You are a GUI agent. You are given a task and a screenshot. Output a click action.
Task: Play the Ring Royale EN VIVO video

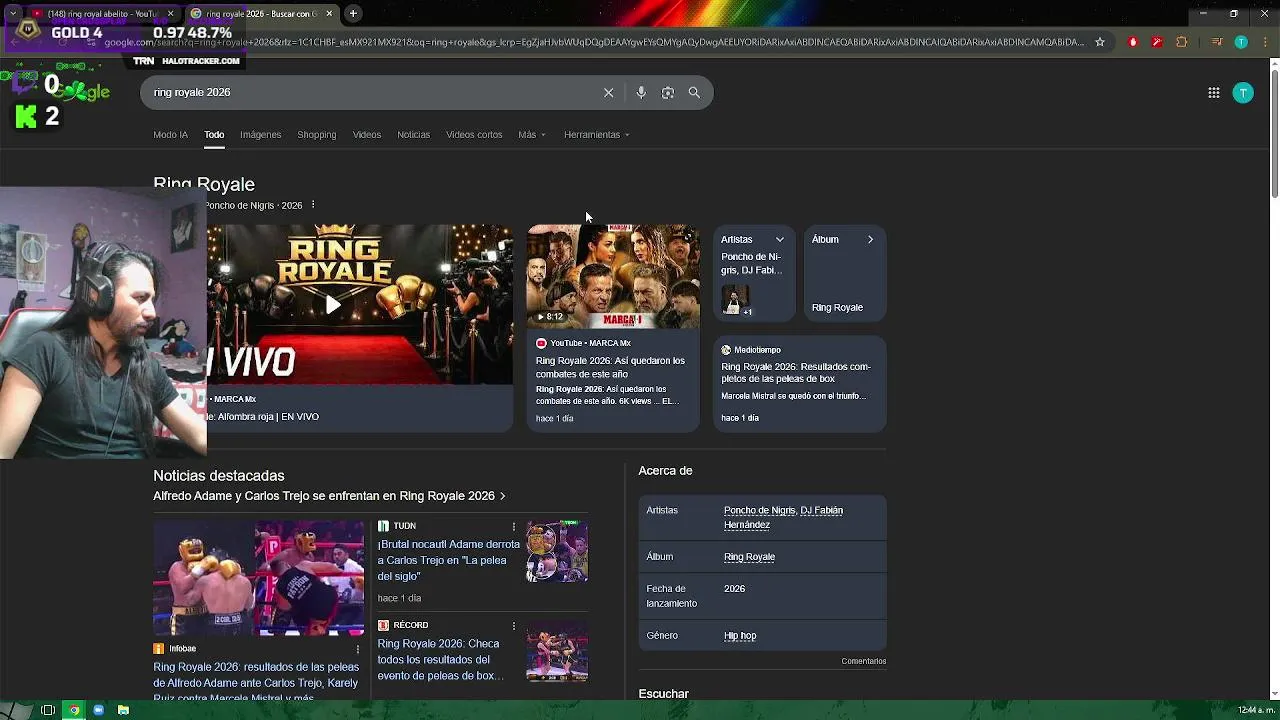pyautogui.click(x=332, y=305)
